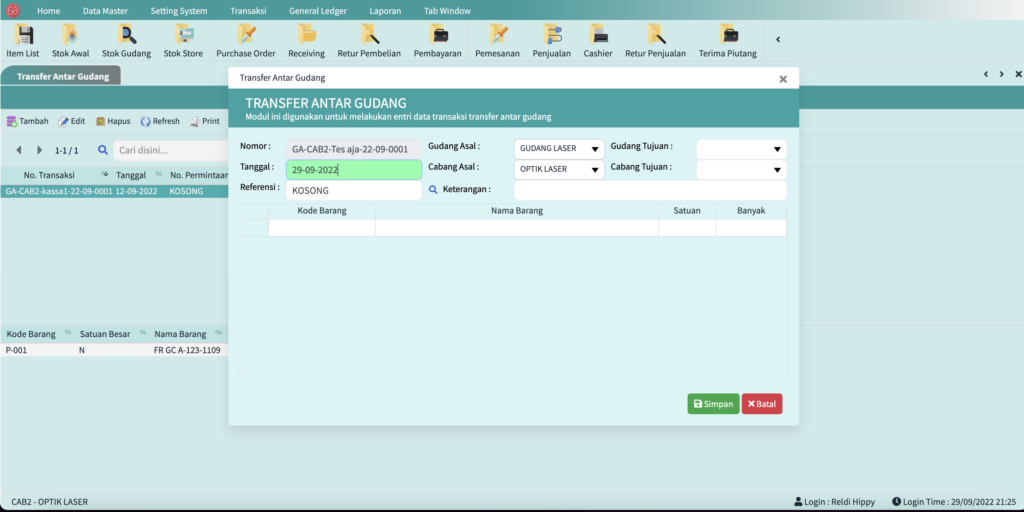The width and height of the screenshot is (1024, 512).
Task: Open the Laporan menu
Action: 384,10
